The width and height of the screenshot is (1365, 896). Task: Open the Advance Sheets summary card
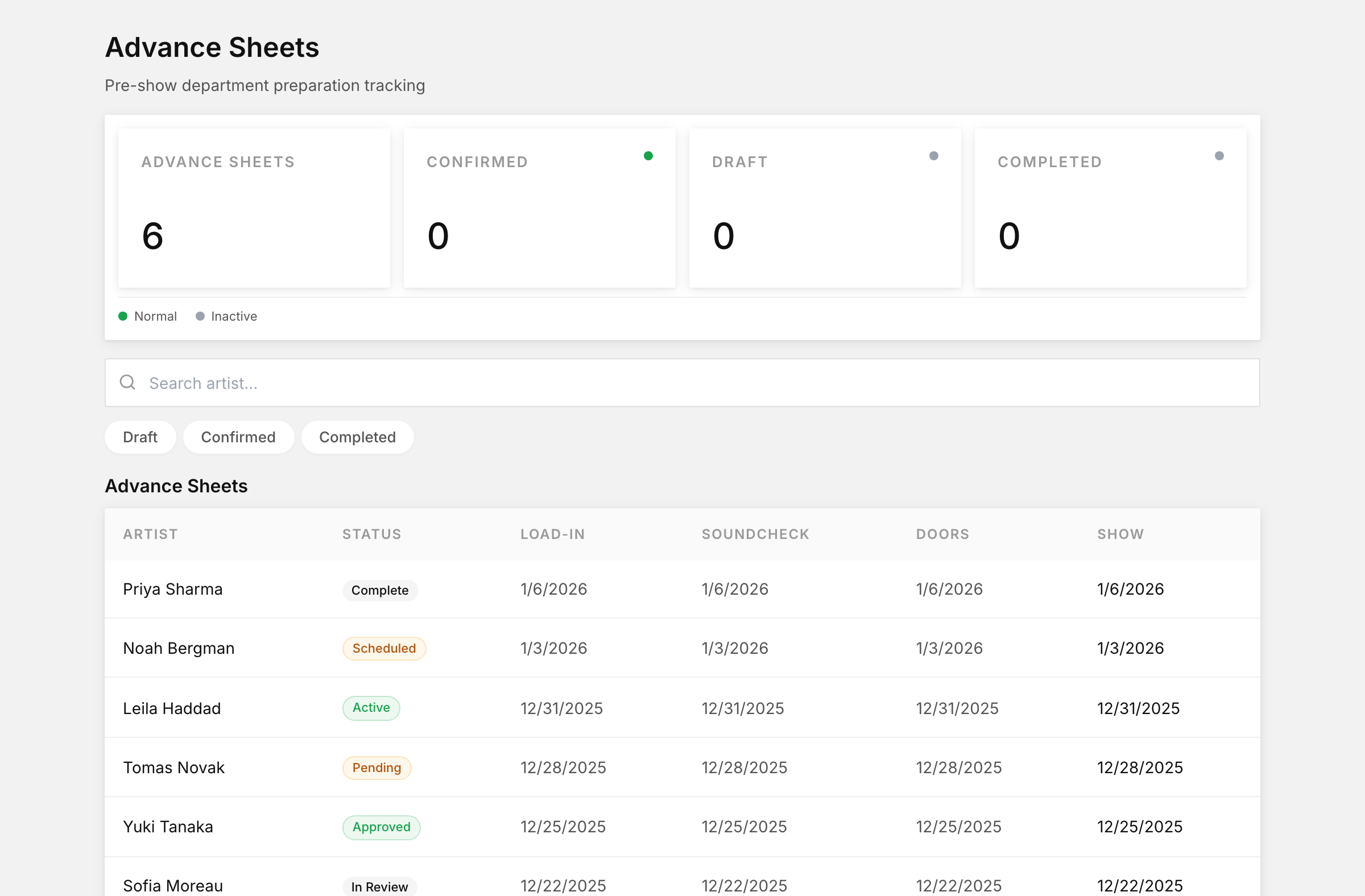(x=254, y=208)
